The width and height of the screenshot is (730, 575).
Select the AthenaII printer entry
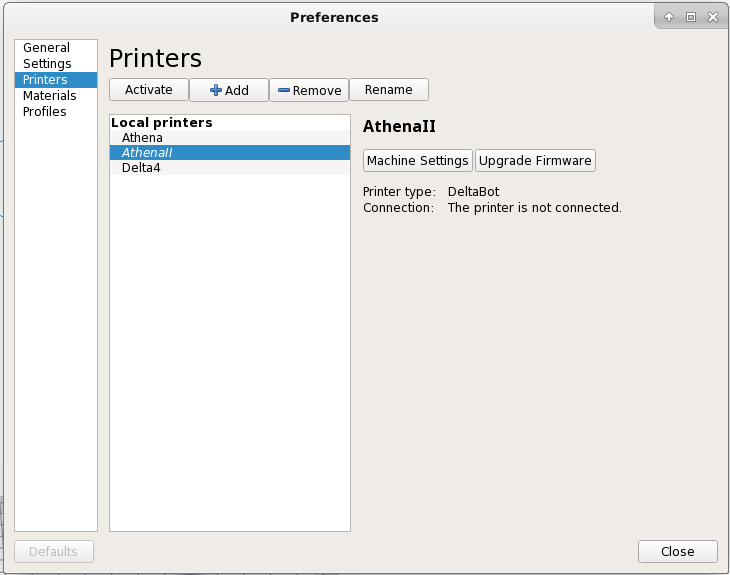pyautogui.click(x=147, y=153)
